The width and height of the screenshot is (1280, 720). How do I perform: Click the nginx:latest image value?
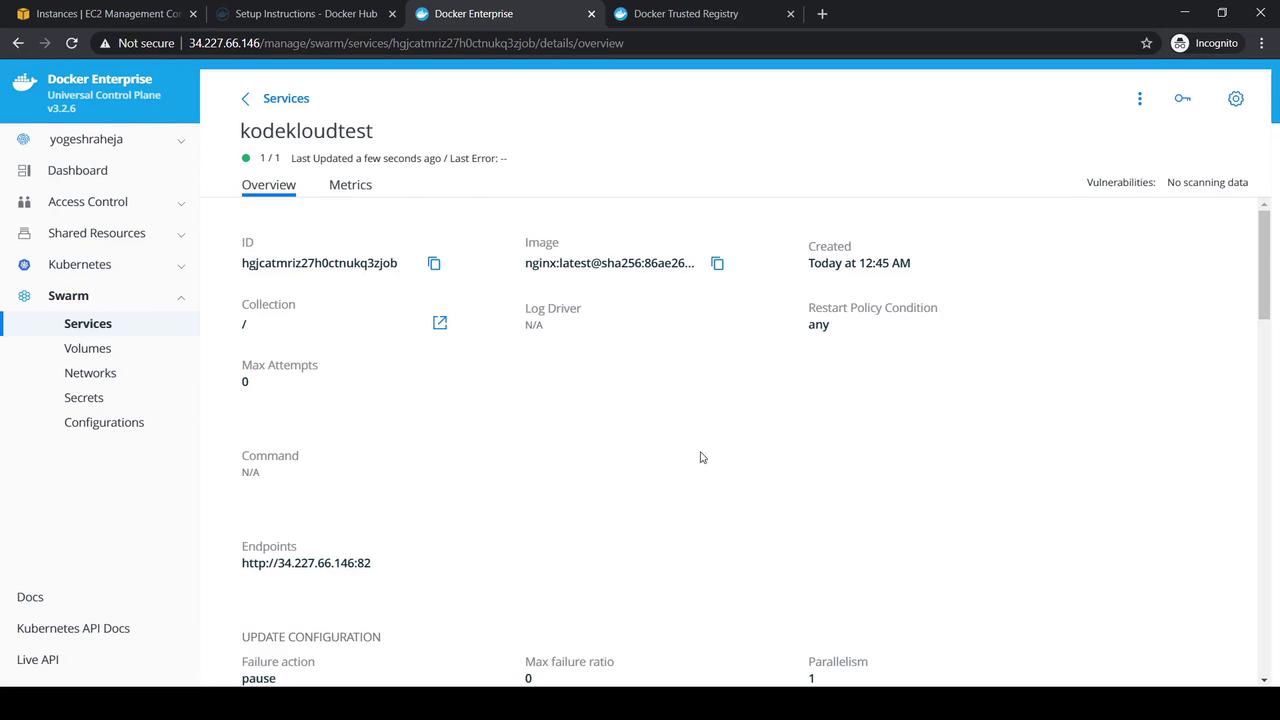click(x=610, y=263)
